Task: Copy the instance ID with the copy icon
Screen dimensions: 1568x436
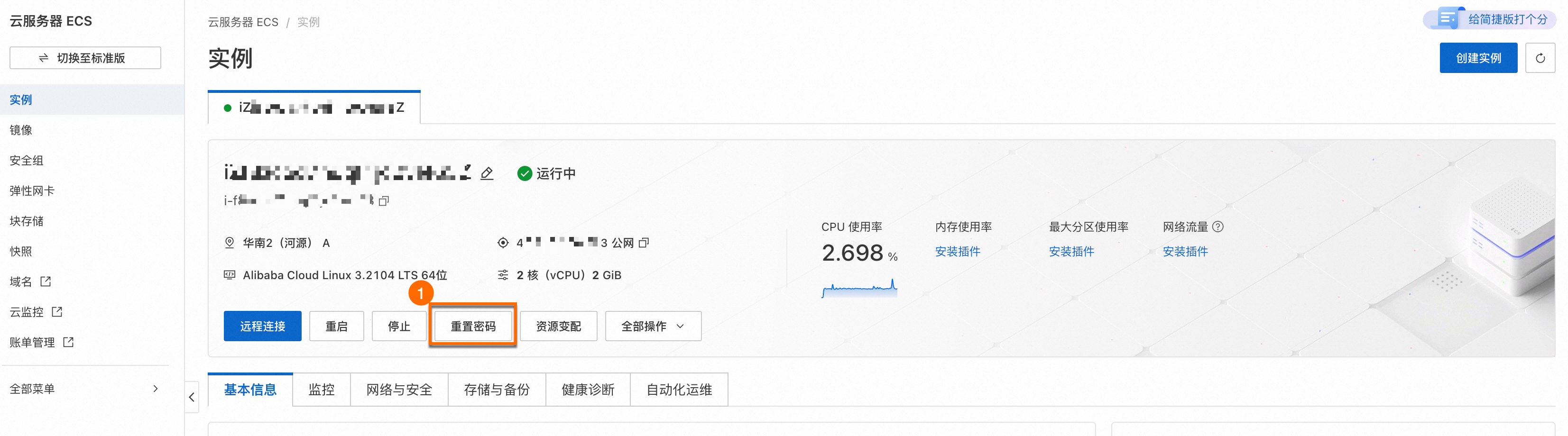Action: [x=384, y=200]
